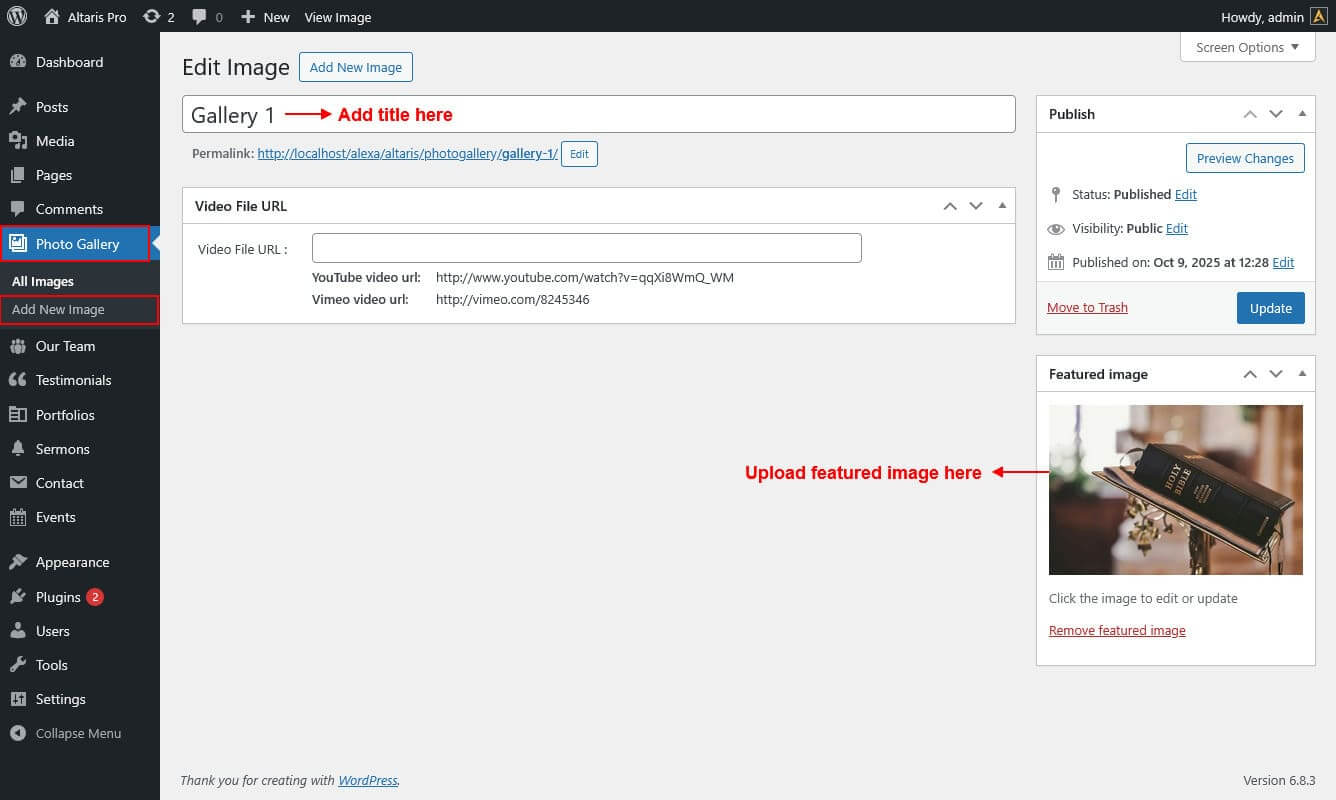The height and width of the screenshot is (800, 1336).
Task: Open the Plugins menu
Action: pyautogui.click(x=58, y=597)
